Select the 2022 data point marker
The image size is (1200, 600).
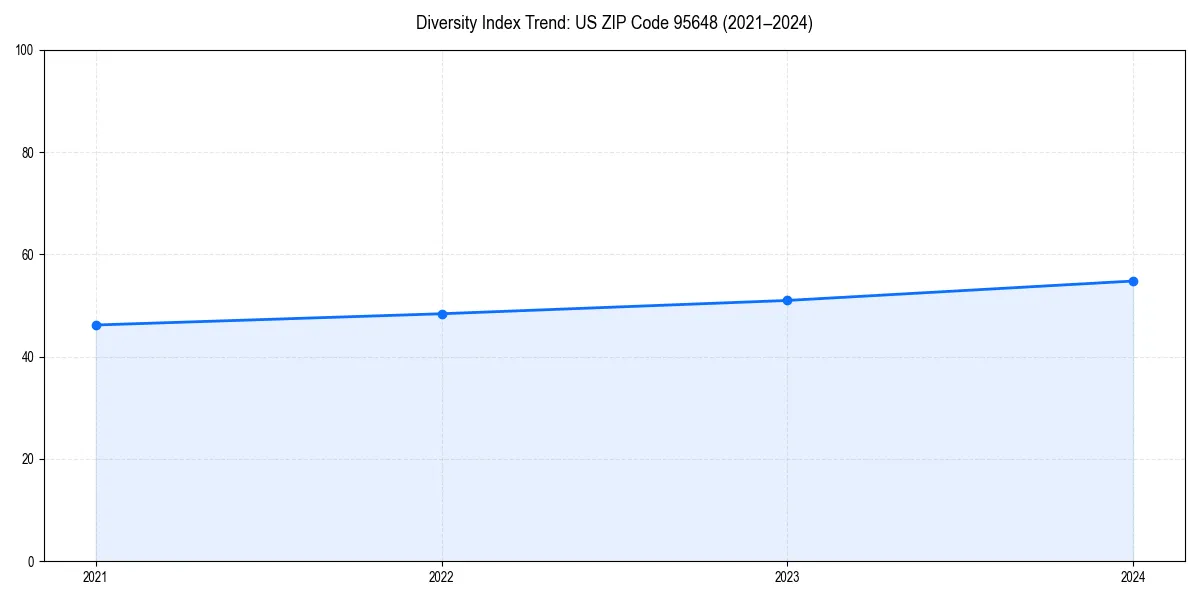pos(441,313)
